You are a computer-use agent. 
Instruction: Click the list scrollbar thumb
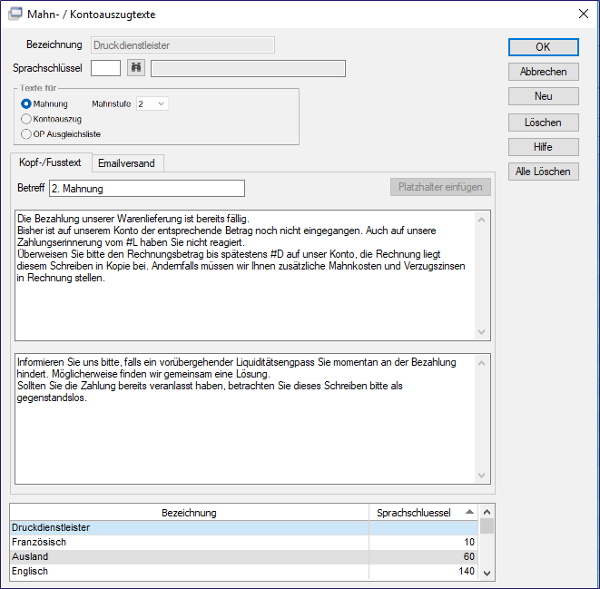coord(487,526)
